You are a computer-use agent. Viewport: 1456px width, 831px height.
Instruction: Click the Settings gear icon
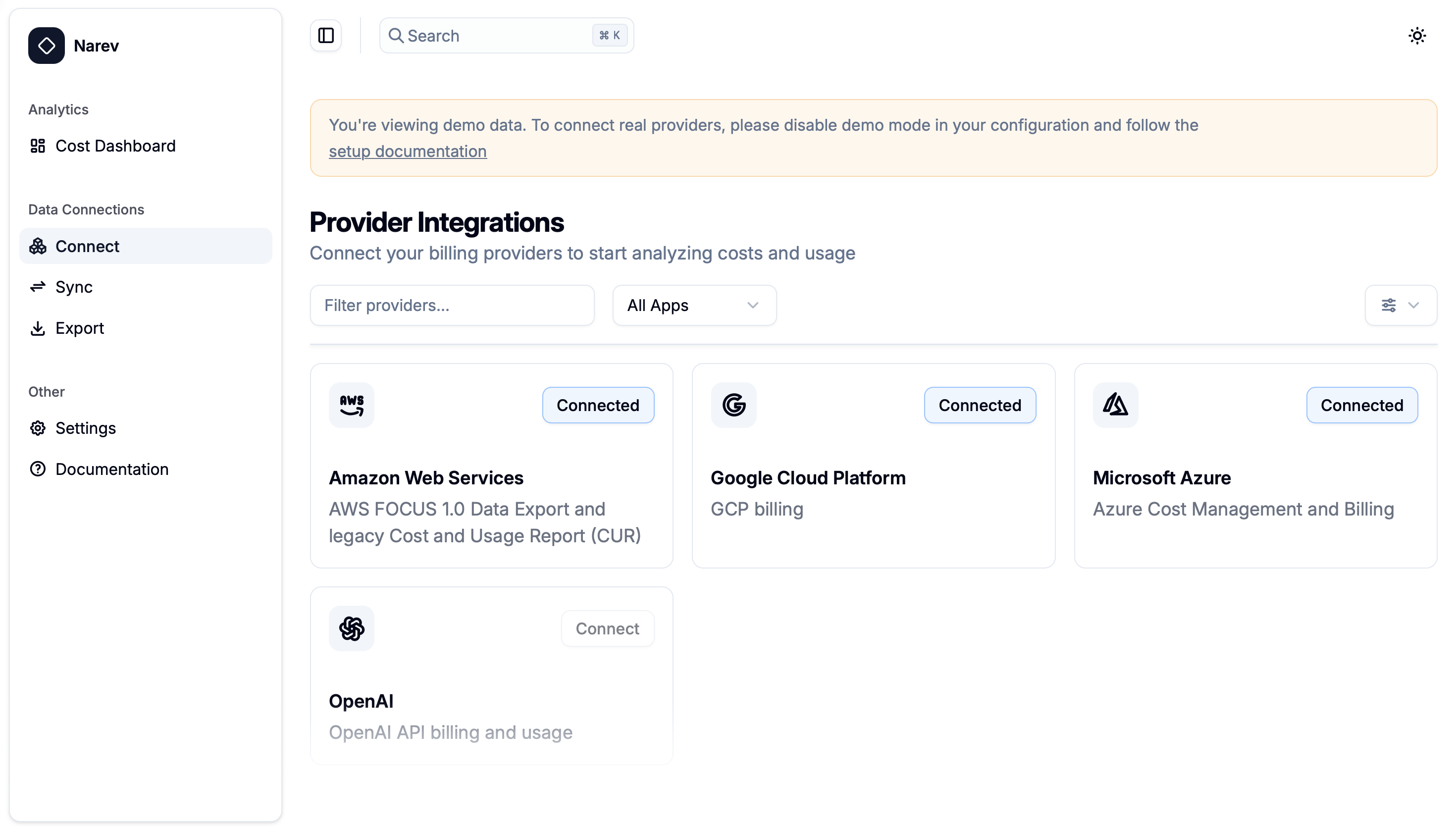(x=38, y=428)
